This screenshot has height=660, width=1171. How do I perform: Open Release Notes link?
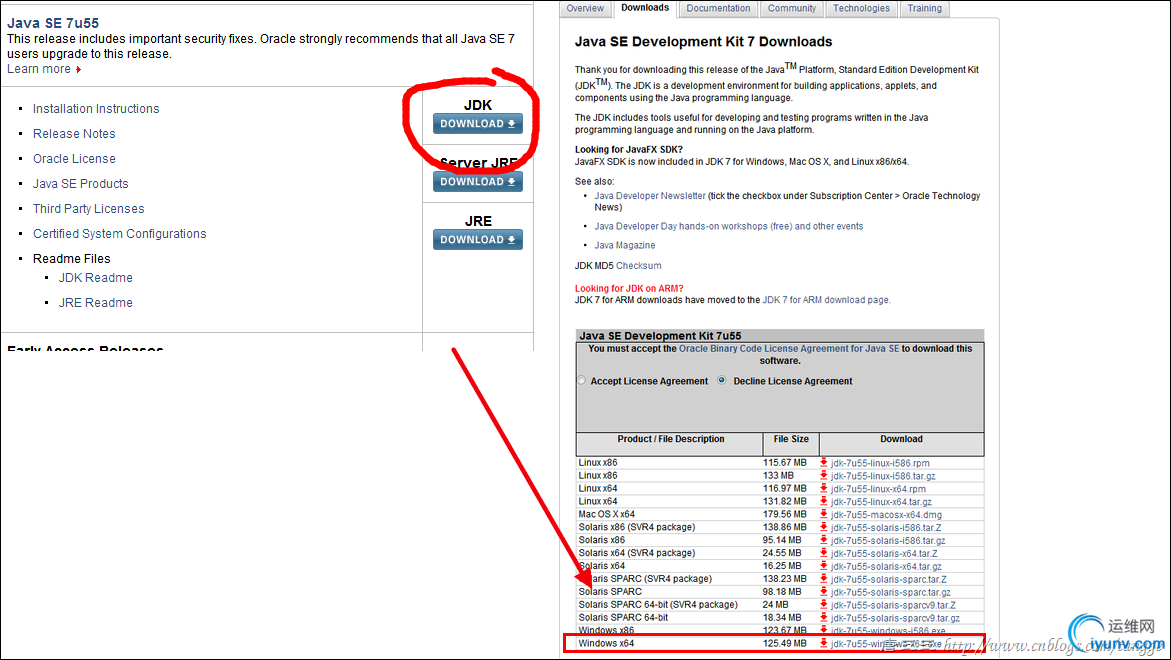74,134
